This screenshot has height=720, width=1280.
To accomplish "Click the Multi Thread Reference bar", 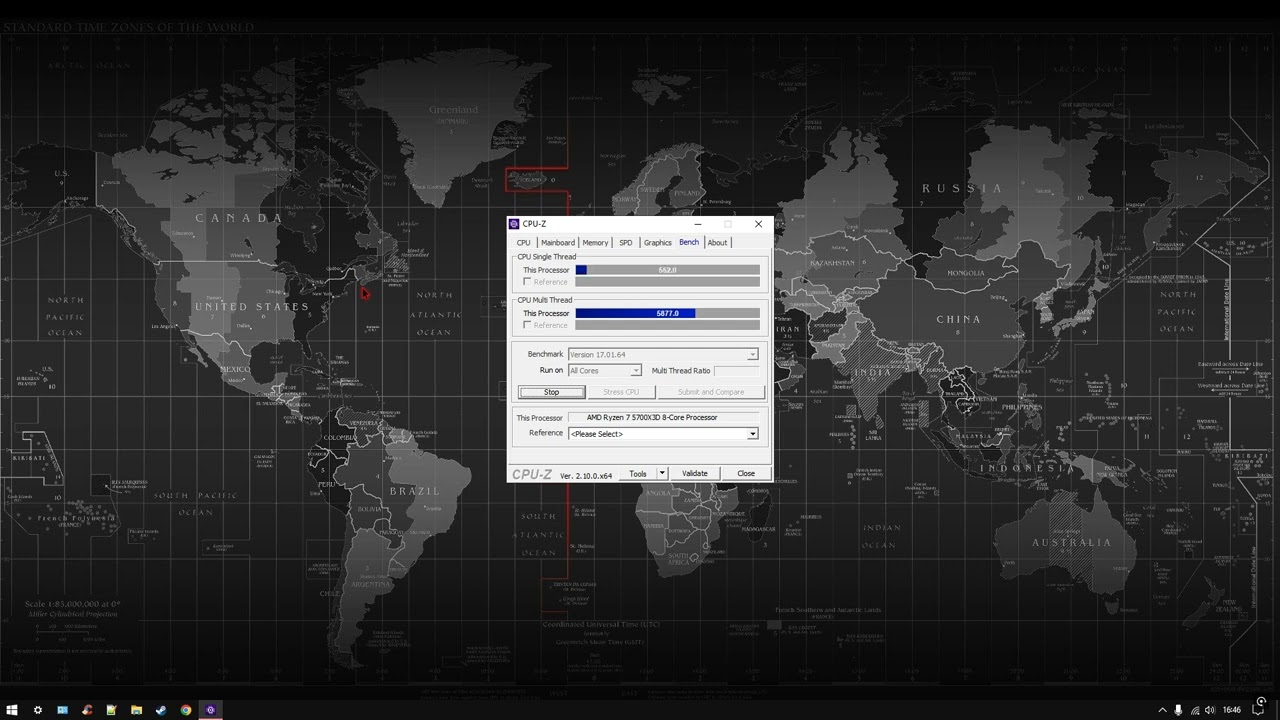I will coord(668,325).
